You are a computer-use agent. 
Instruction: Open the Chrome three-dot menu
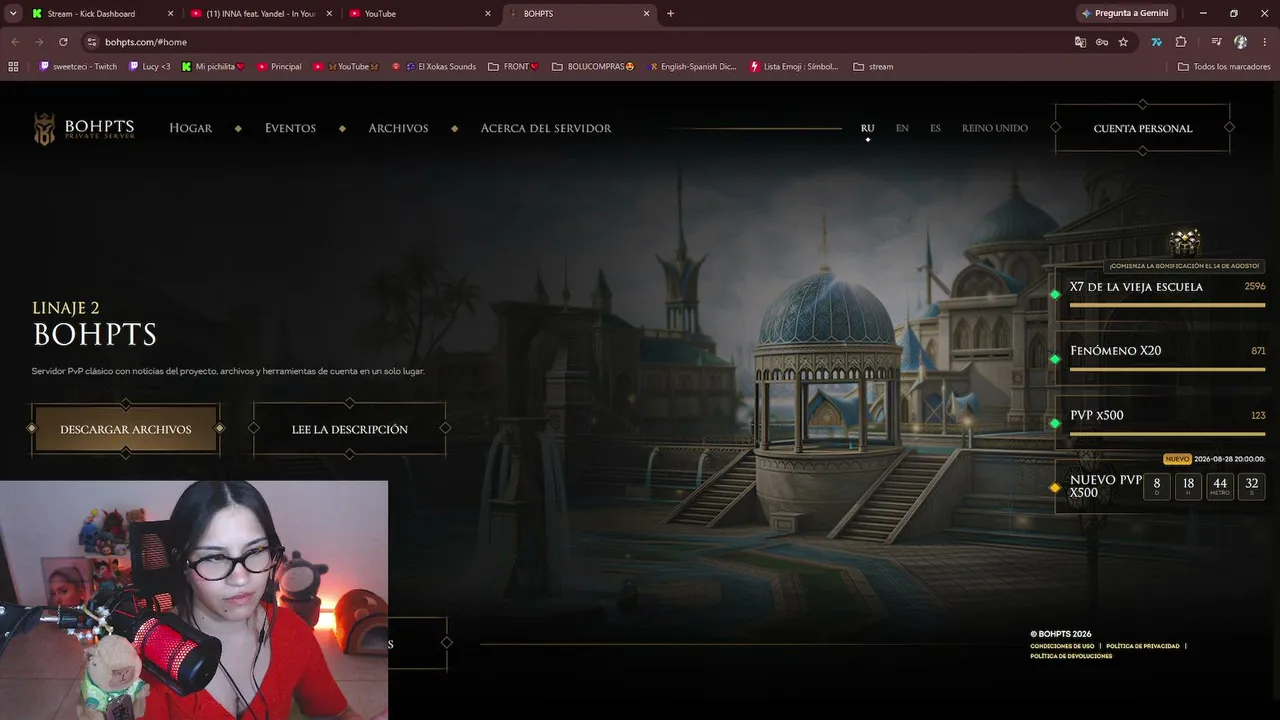1264,42
